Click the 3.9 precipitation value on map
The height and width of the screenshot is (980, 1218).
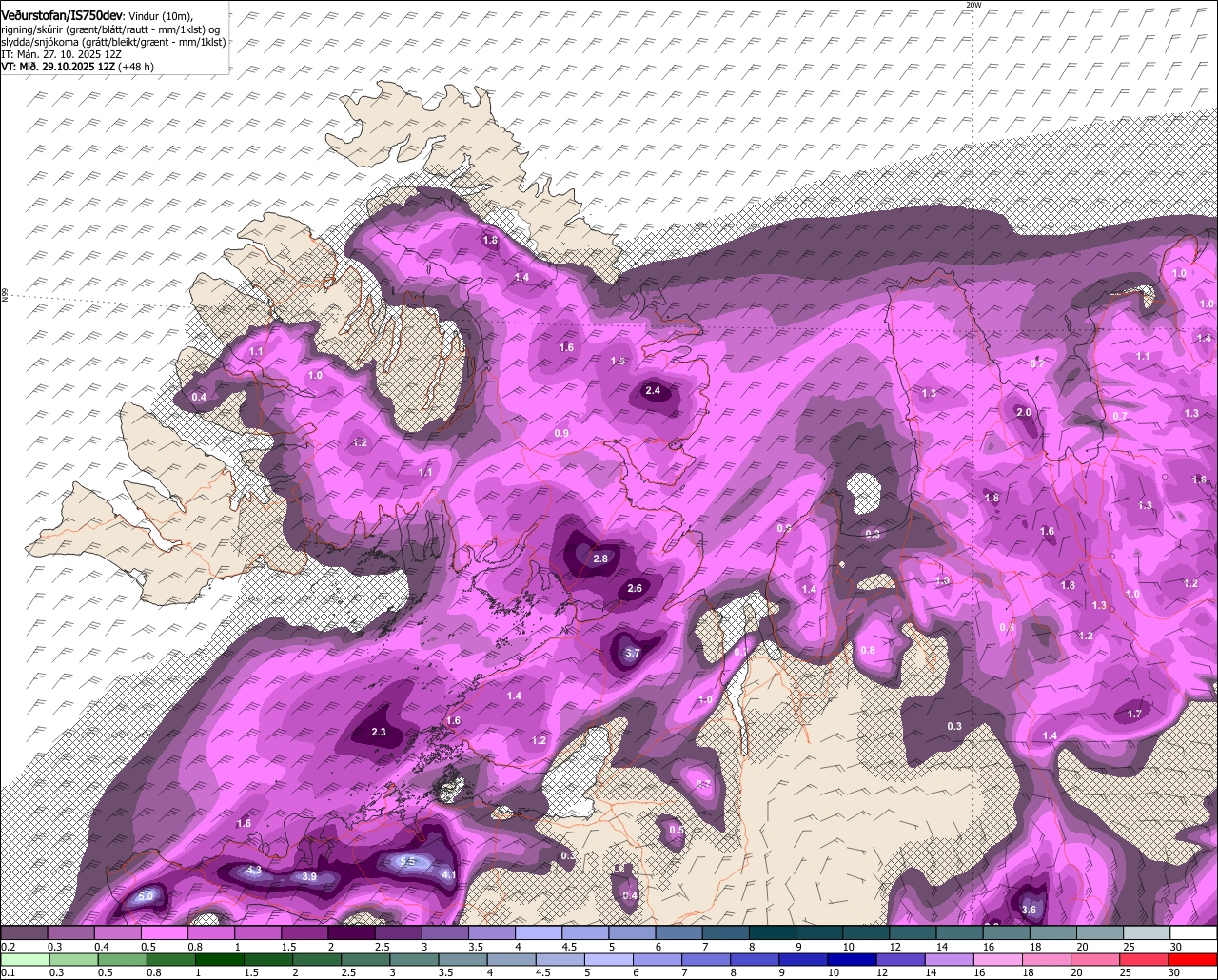click(309, 876)
